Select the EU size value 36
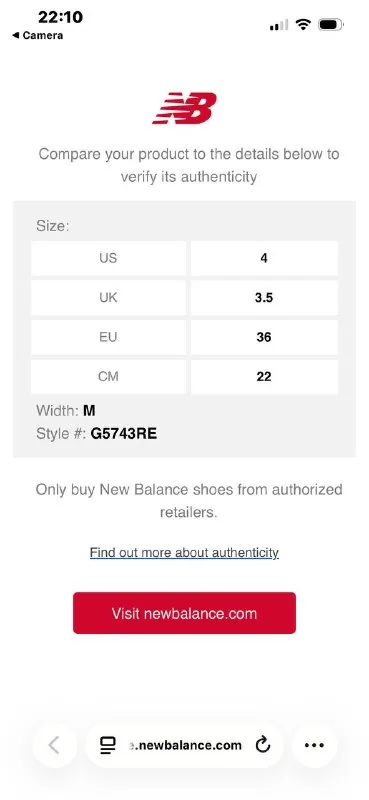This screenshot has width=369, height=800. 264,337
